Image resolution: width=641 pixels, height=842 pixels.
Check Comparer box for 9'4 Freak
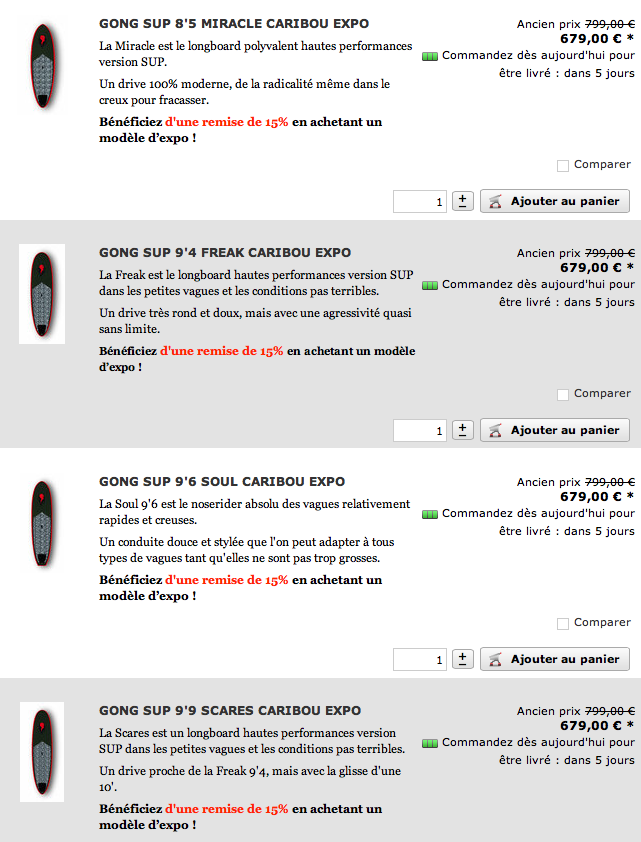(563, 395)
